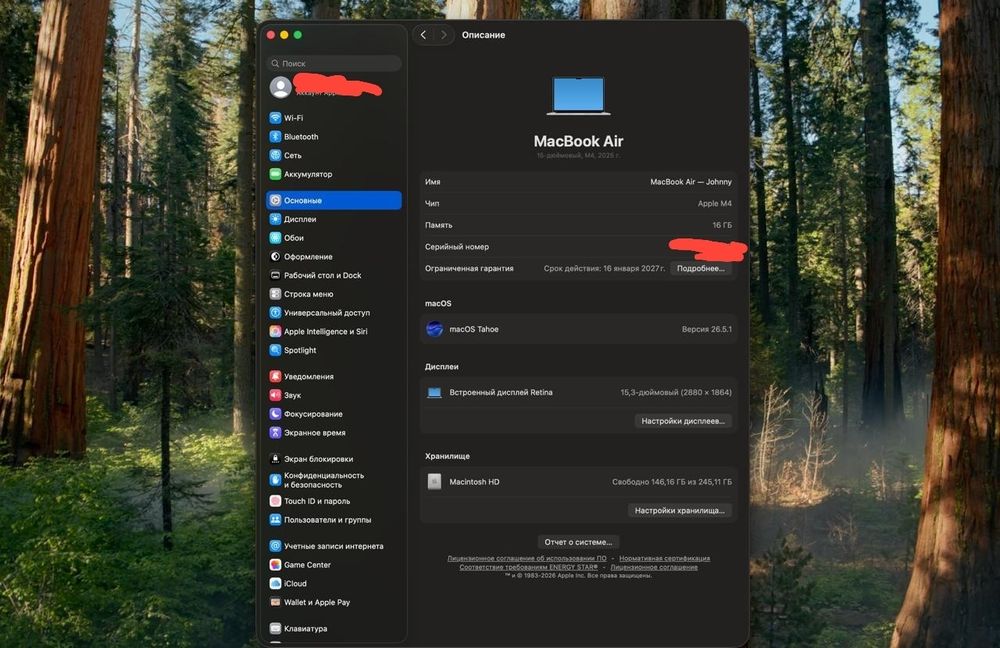The width and height of the screenshot is (1000, 648).
Task: Open Лицензионное соглашение об использовании ПО link
Action: click(527, 559)
